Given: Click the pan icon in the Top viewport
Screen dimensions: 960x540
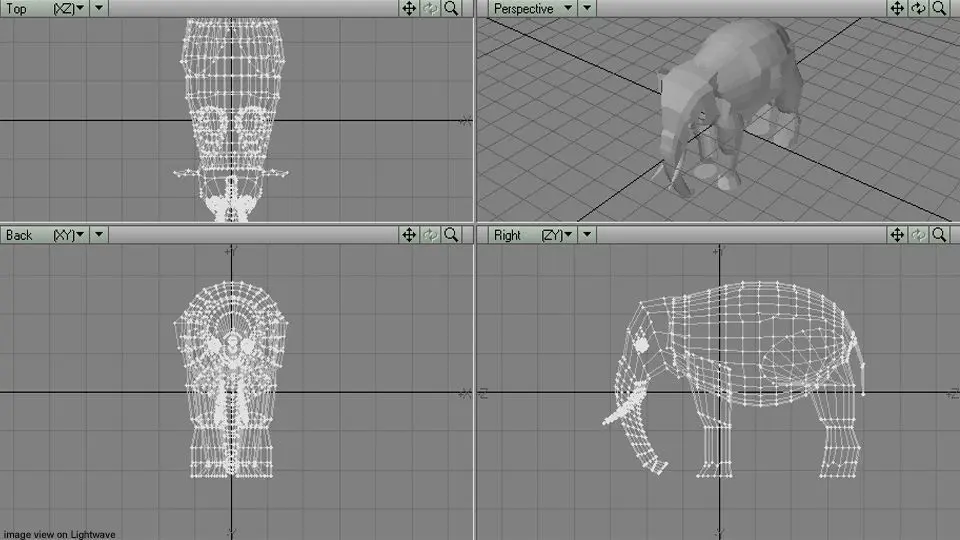Looking at the screenshot, I should 408,9.
